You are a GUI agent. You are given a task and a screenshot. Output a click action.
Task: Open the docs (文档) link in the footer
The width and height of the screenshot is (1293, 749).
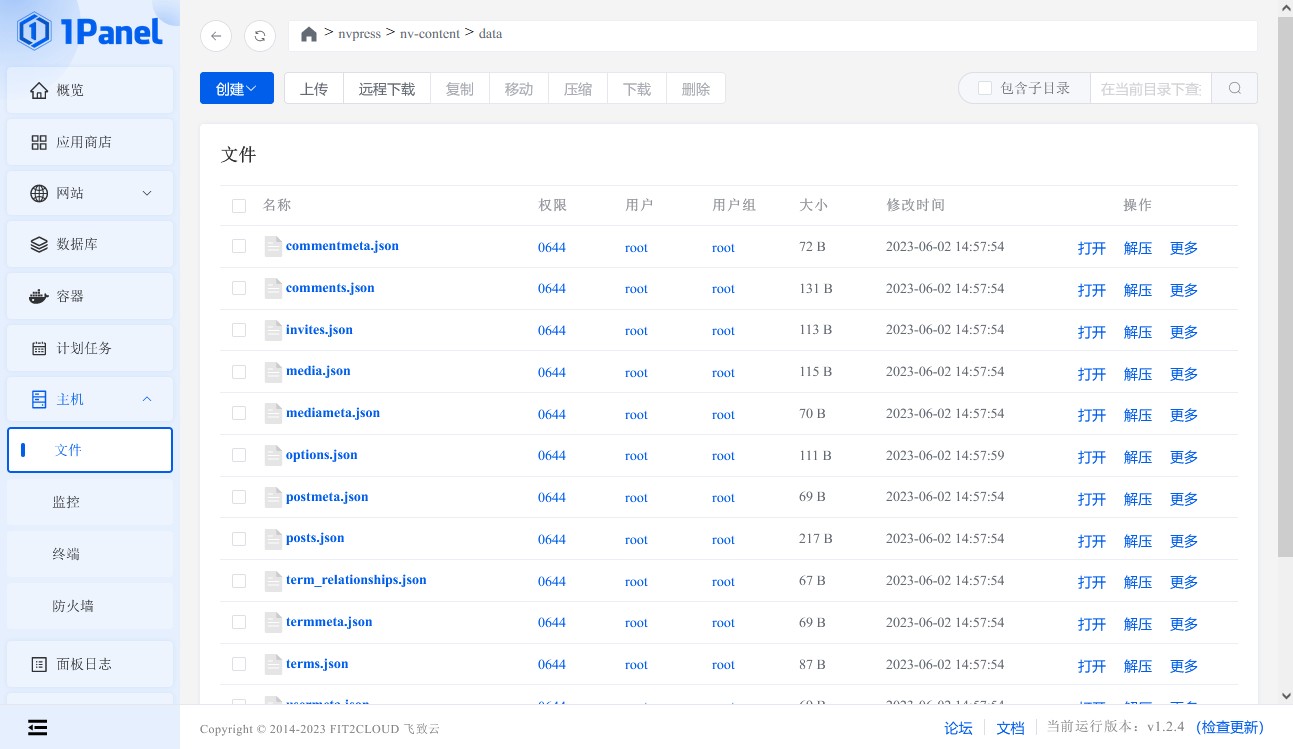click(x=1011, y=728)
